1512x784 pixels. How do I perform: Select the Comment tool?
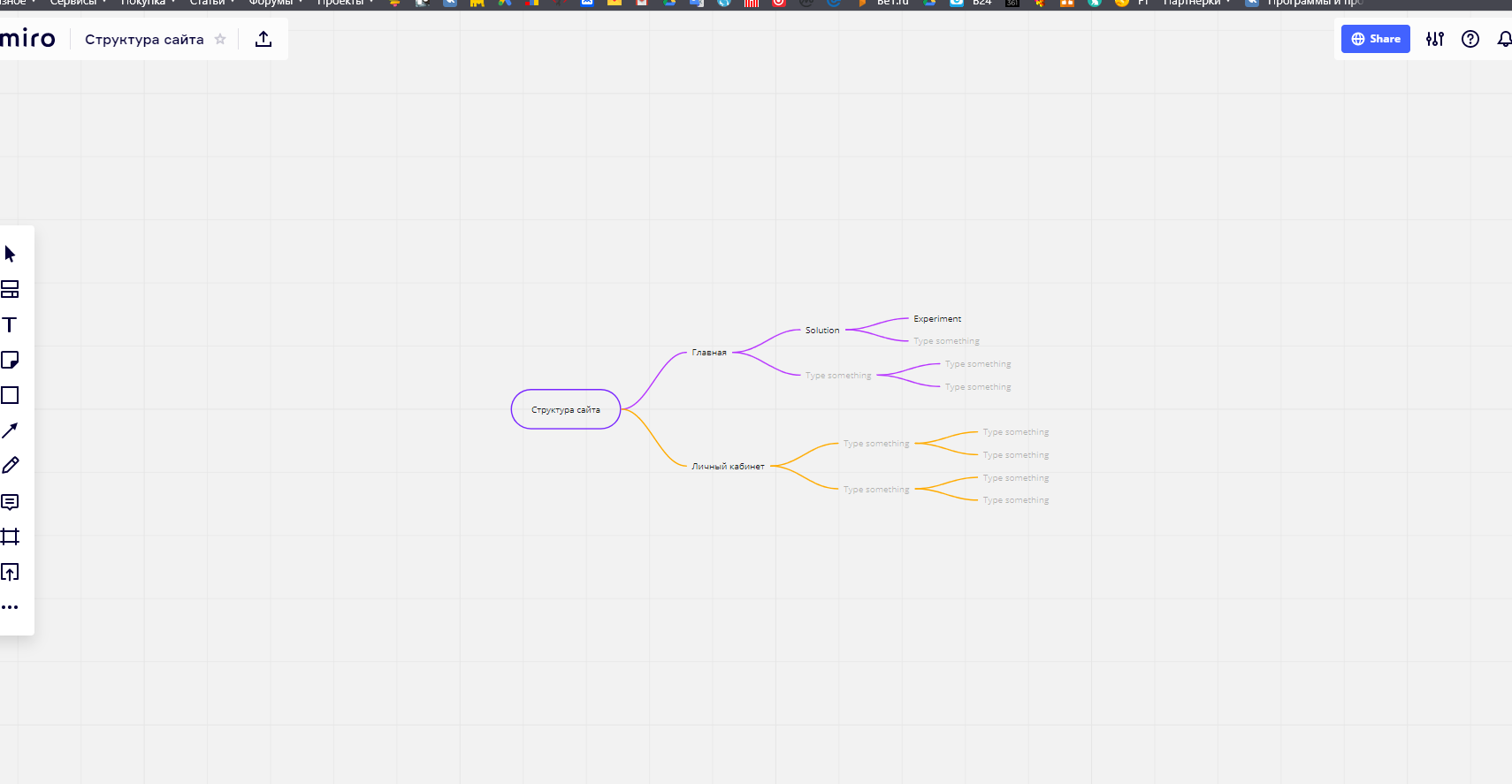point(10,502)
